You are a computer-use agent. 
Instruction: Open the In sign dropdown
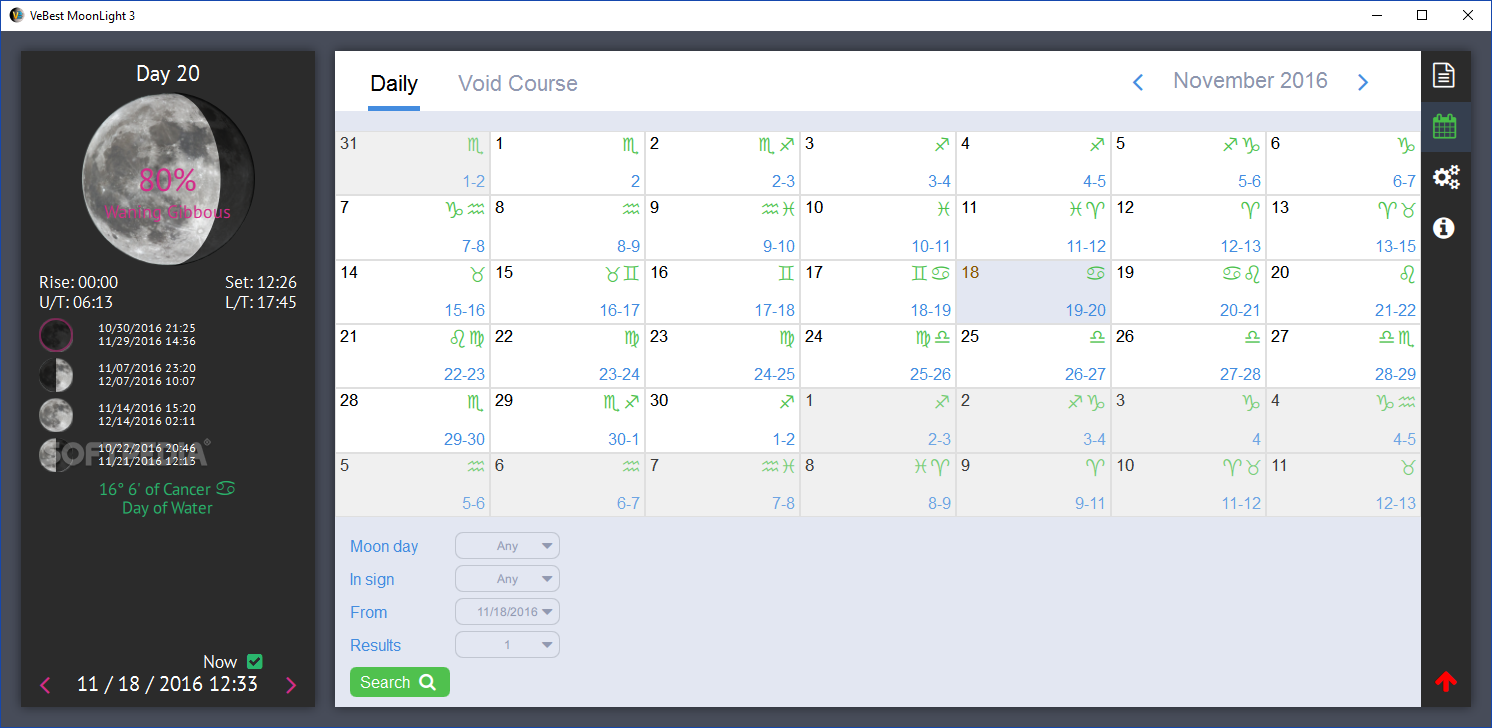pyautogui.click(x=507, y=579)
